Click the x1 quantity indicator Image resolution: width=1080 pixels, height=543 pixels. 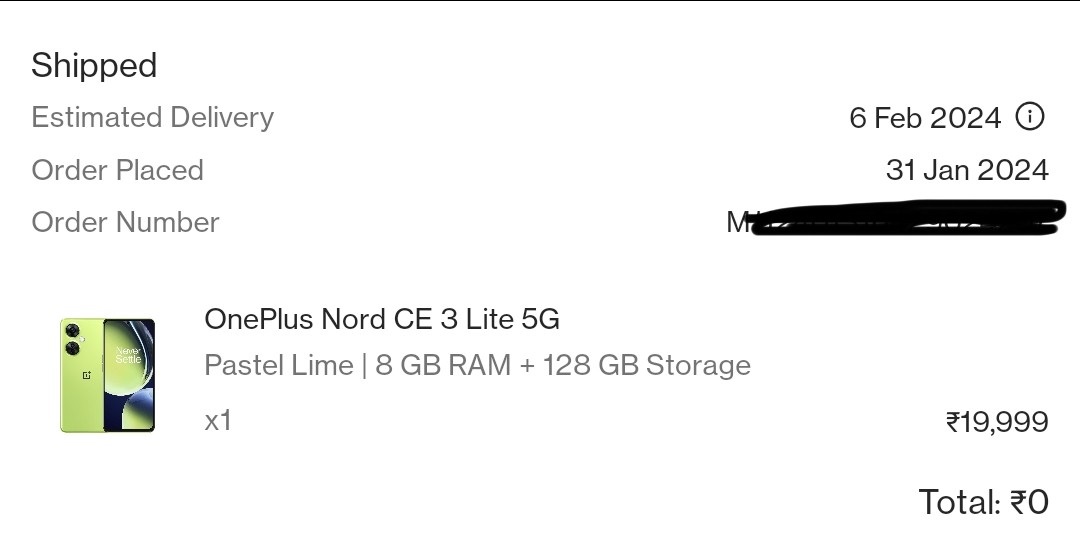pyautogui.click(x=218, y=420)
